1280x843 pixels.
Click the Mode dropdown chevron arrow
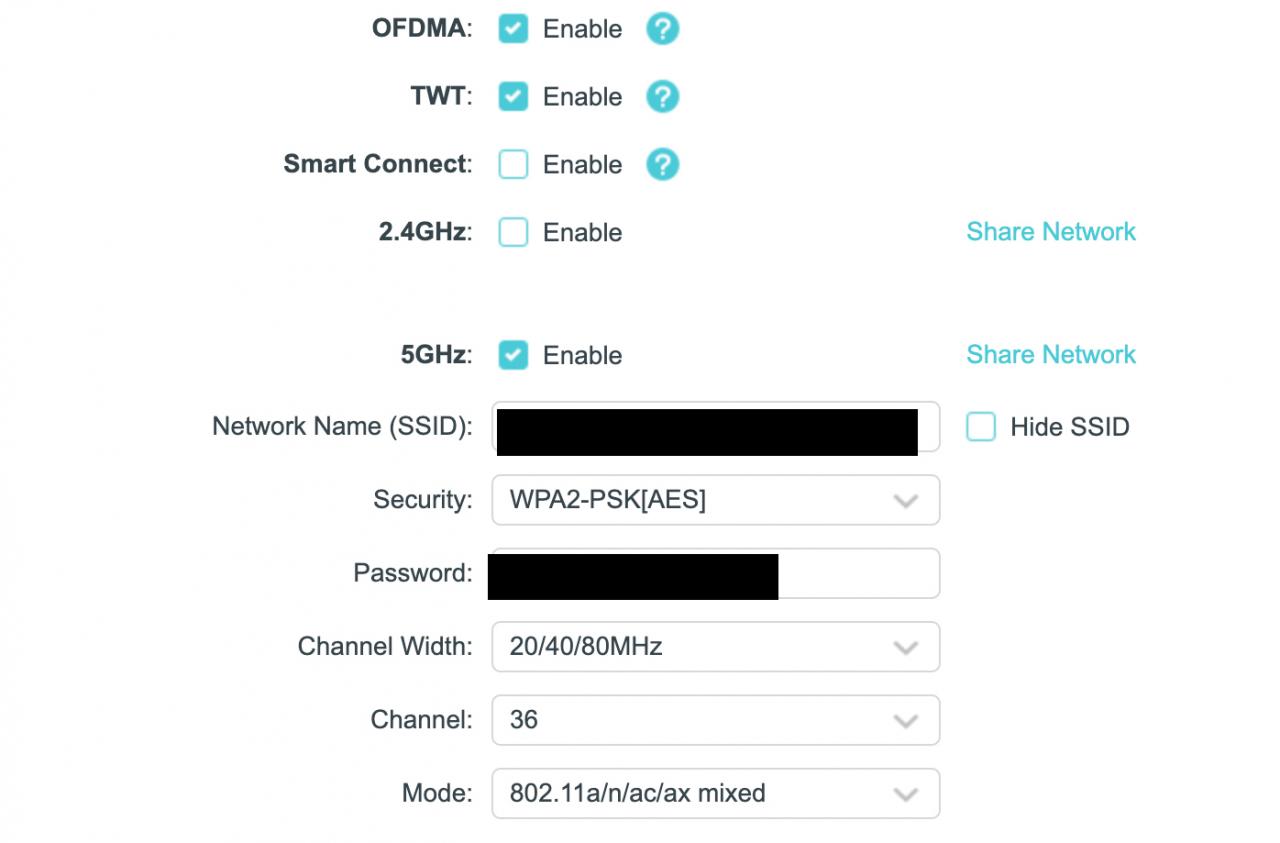click(906, 795)
